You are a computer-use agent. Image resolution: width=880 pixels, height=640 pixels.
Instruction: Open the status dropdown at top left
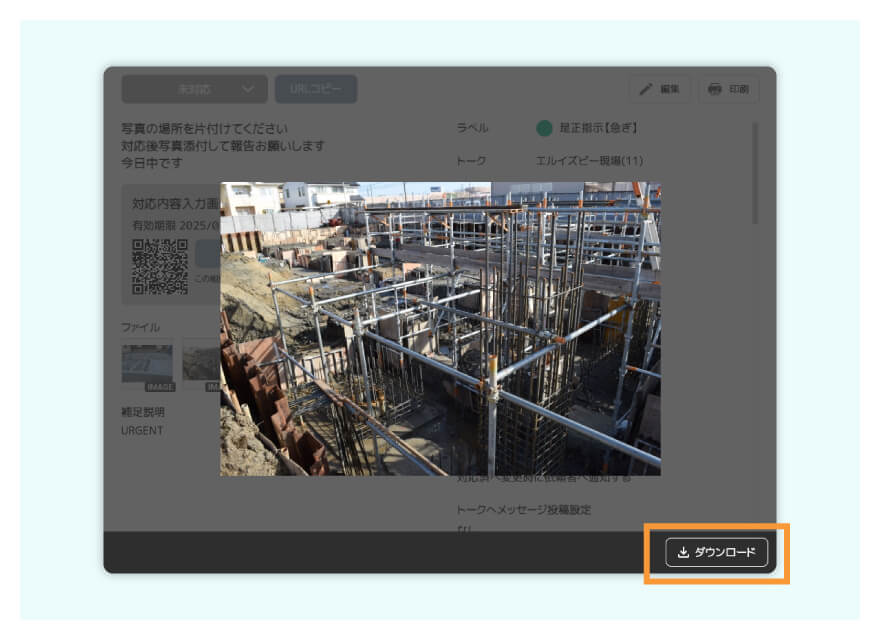pyautogui.click(x=194, y=89)
